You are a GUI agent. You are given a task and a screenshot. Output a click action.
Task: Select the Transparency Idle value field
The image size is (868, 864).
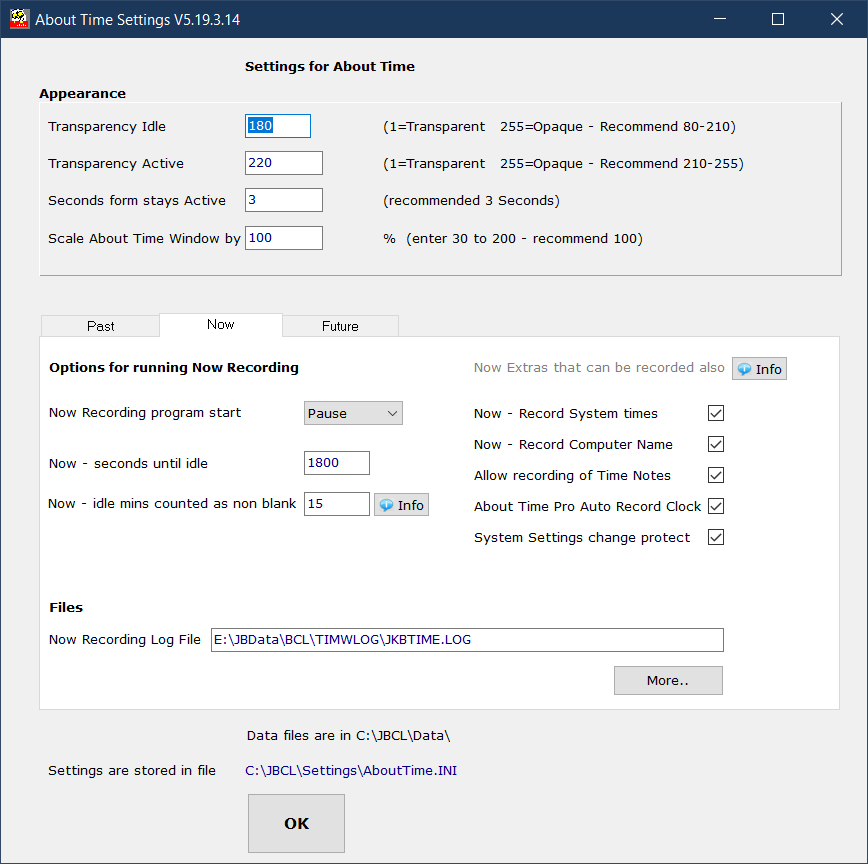[x=277, y=126]
